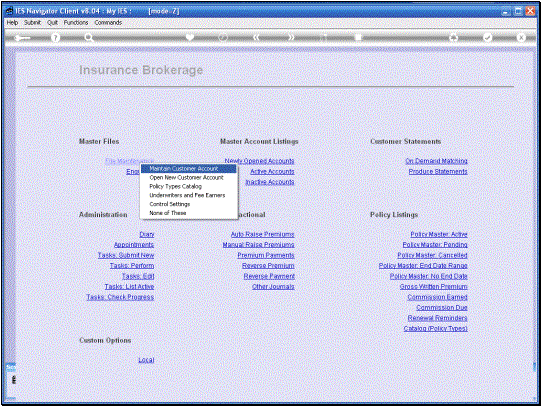This screenshot has height=406, width=541.
Task: Open the Functions menu
Action: (76, 22)
